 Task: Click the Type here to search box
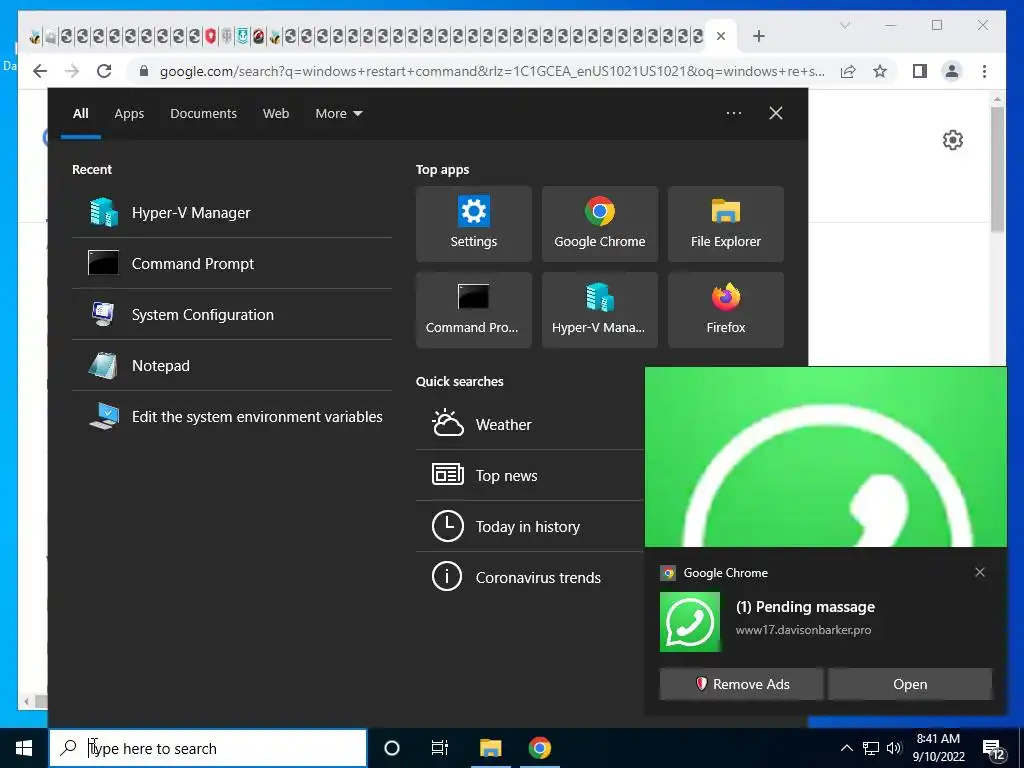point(208,748)
